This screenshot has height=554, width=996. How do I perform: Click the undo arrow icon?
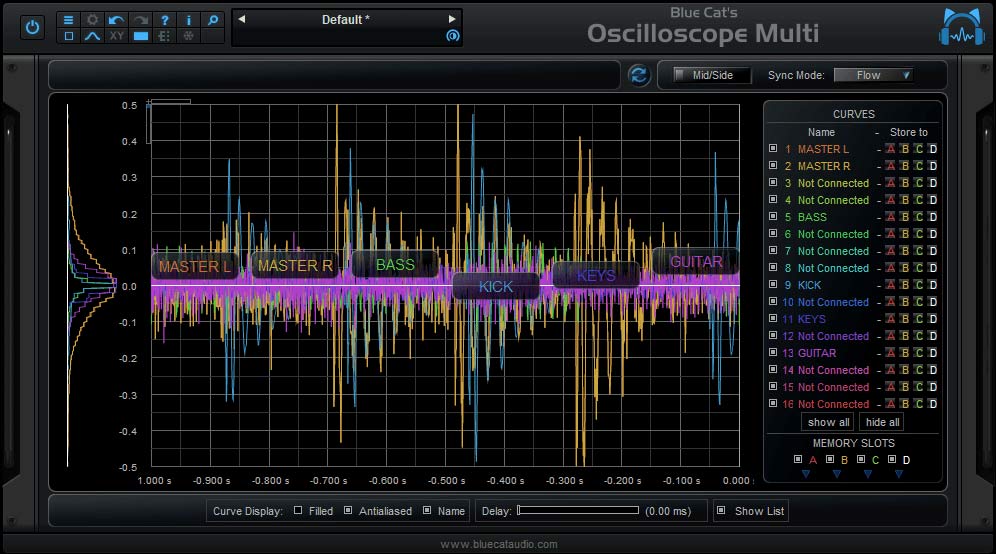click(x=116, y=20)
